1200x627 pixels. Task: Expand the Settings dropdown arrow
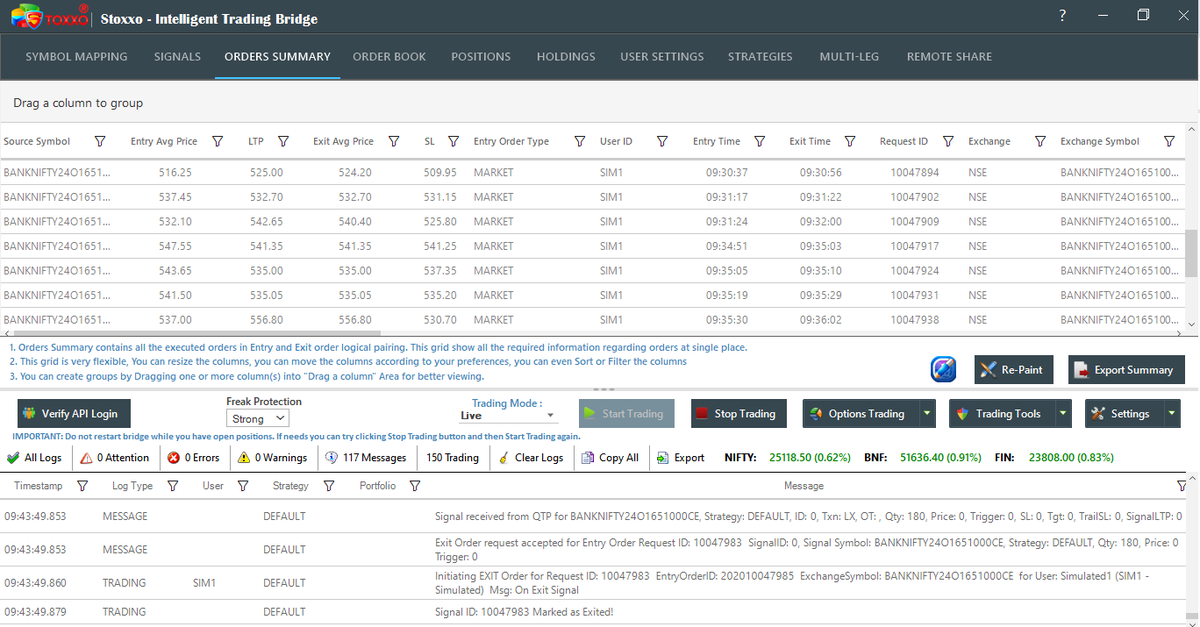pyautogui.click(x=1171, y=414)
